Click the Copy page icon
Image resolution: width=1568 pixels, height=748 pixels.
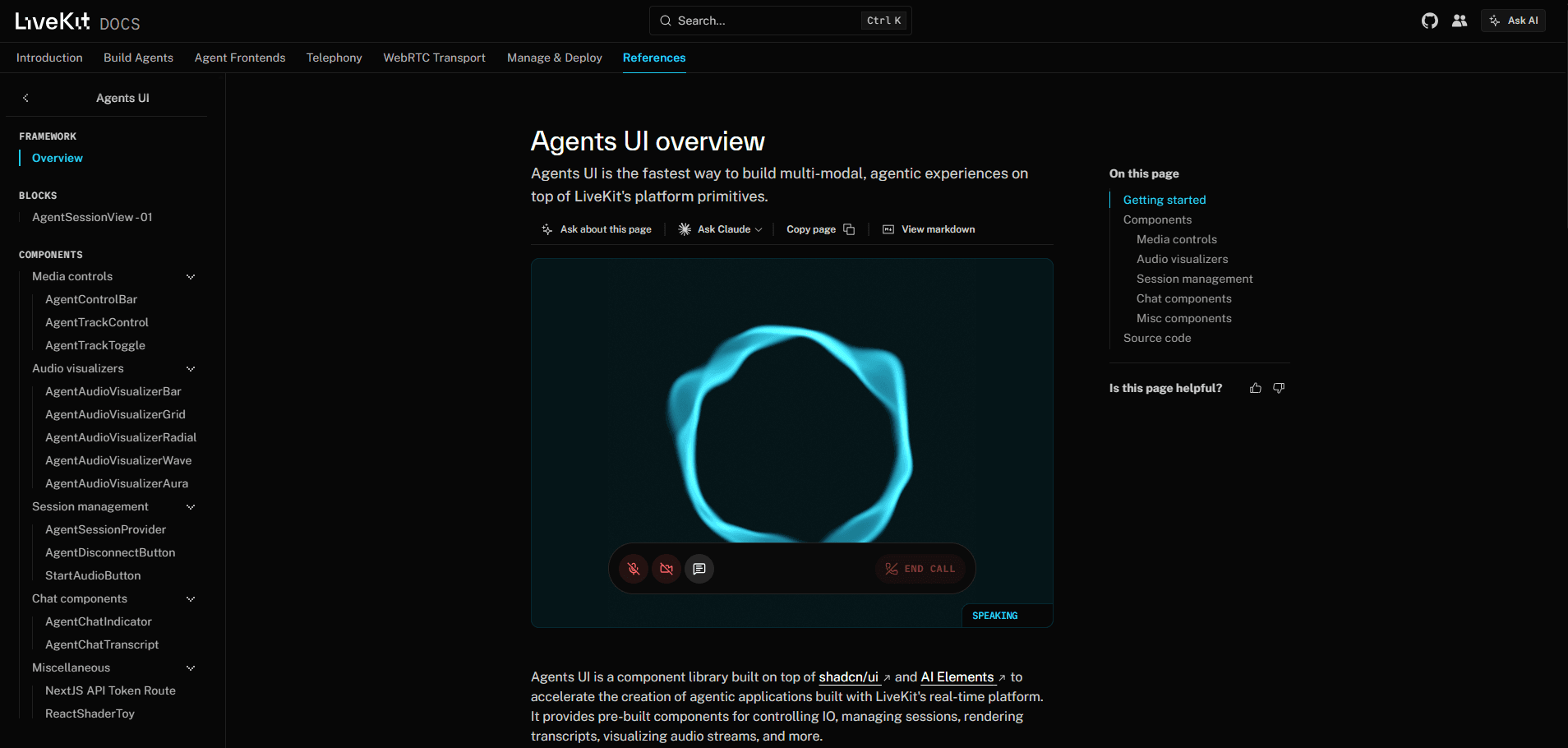click(849, 229)
